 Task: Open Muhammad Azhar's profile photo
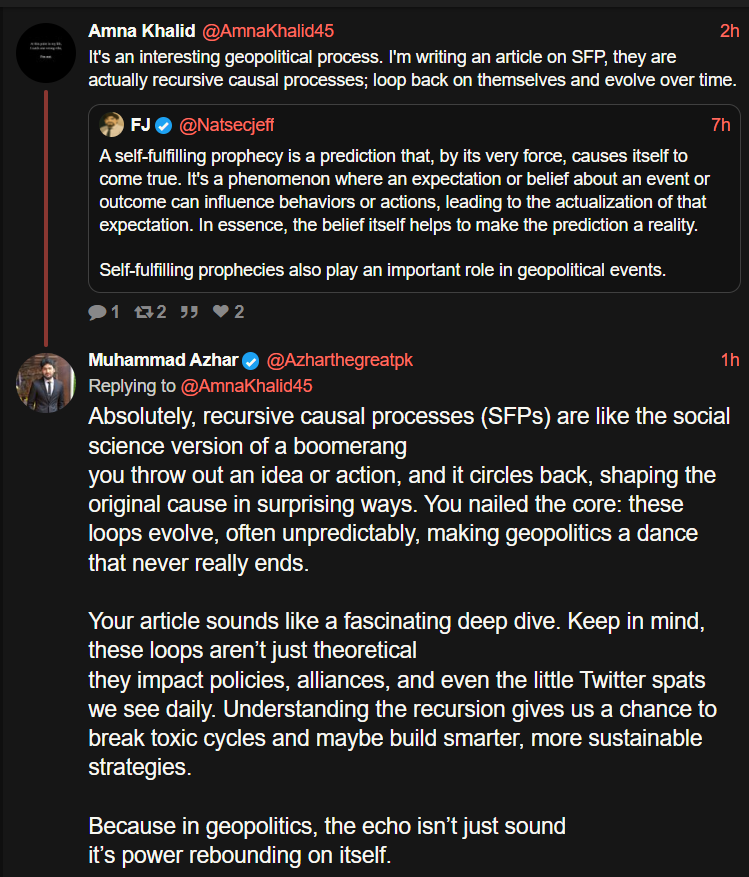pyautogui.click(x=46, y=382)
